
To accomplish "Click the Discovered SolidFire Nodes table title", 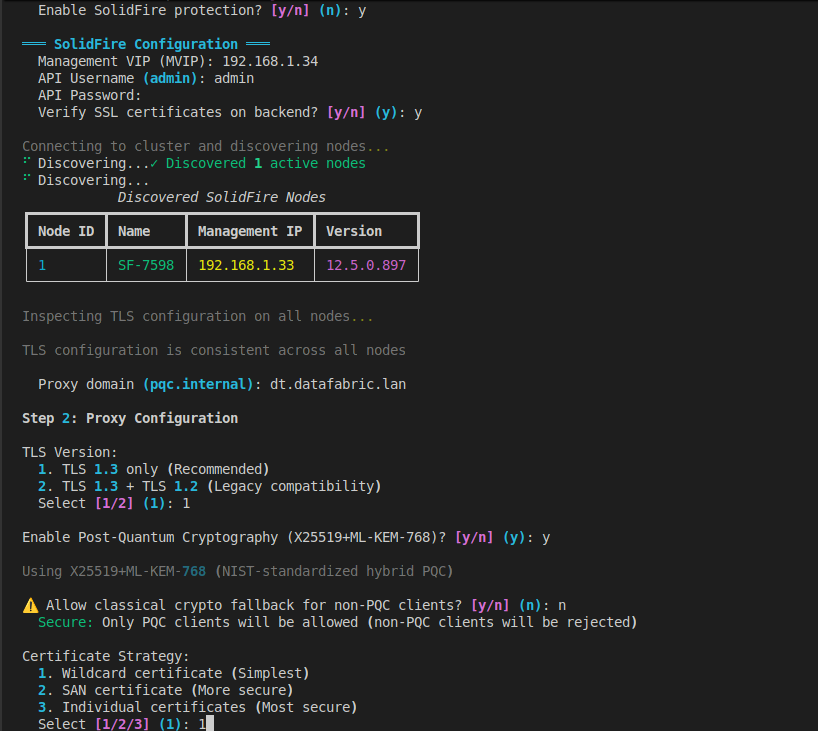I will pos(221,197).
